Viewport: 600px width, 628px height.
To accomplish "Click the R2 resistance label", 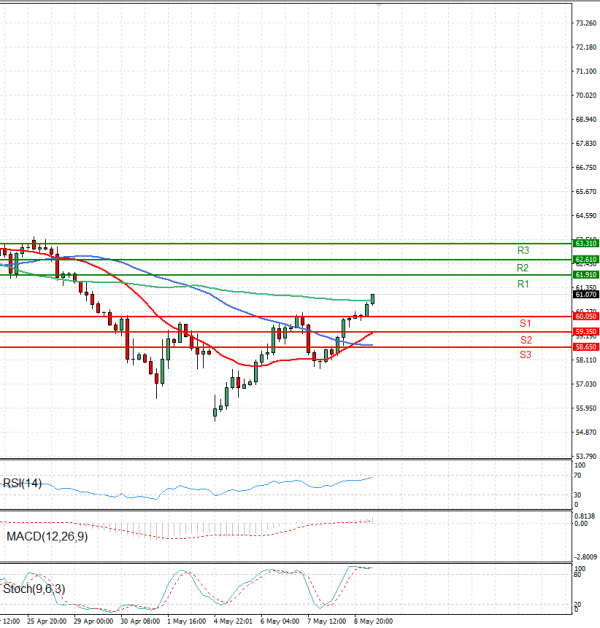I will click(x=523, y=268).
